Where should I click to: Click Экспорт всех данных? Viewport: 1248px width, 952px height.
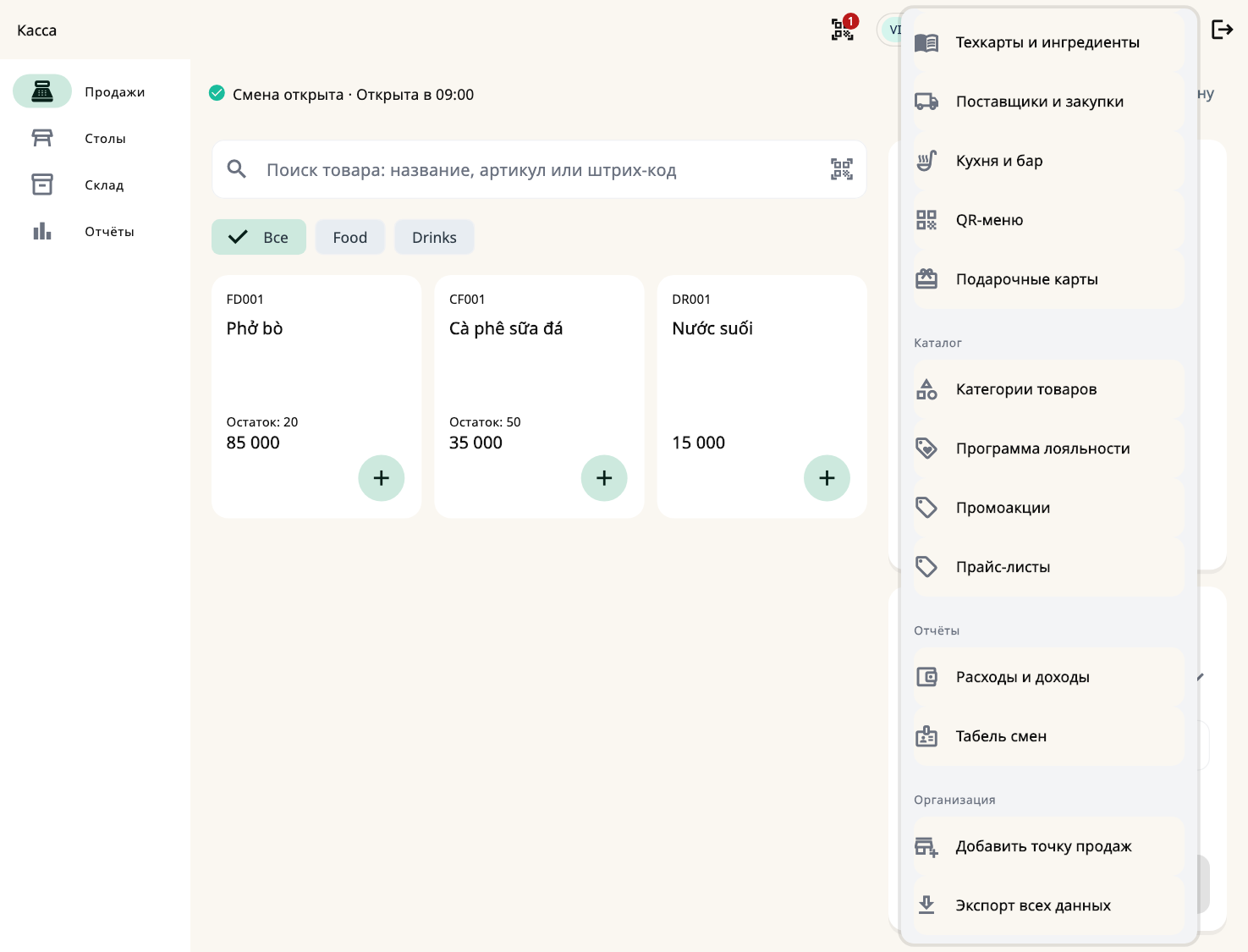[1048, 905]
